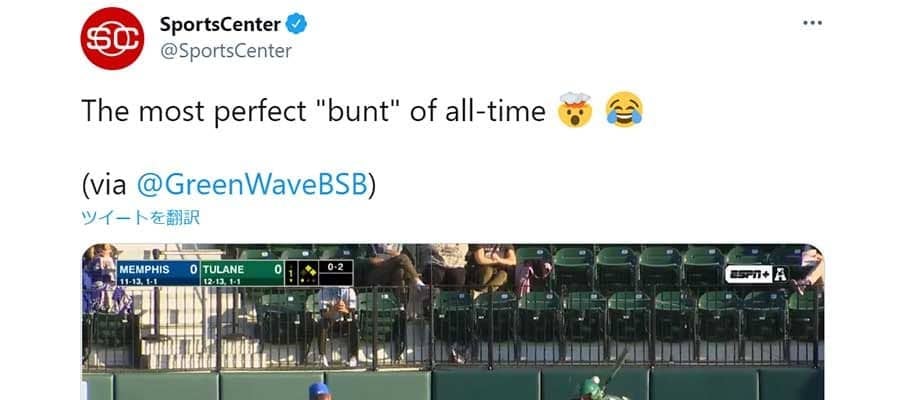Image resolution: width=900 pixels, height=400 pixels.
Task: Click the SportsCenter SC logo avatar
Action: [x=112, y=38]
